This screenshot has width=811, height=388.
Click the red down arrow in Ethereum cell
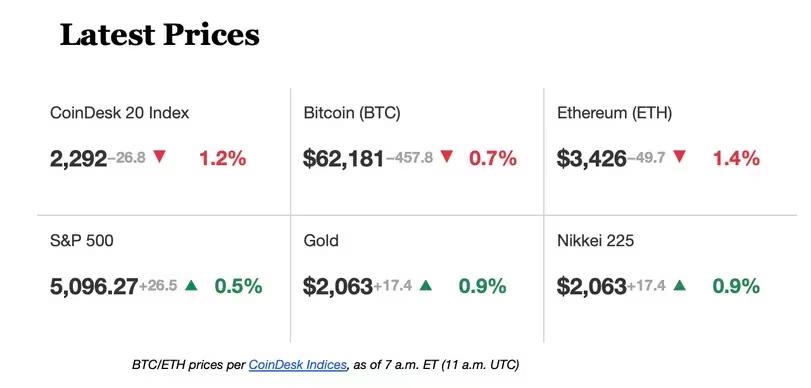coord(679,157)
